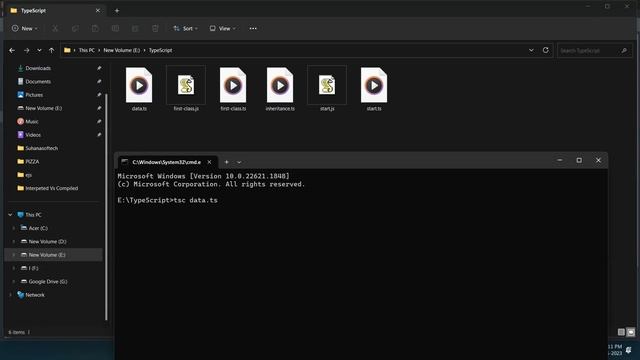Click This PC in the breadcrumb
Image resolution: width=640 pixels, height=360 pixels.
tap(87, 50)
